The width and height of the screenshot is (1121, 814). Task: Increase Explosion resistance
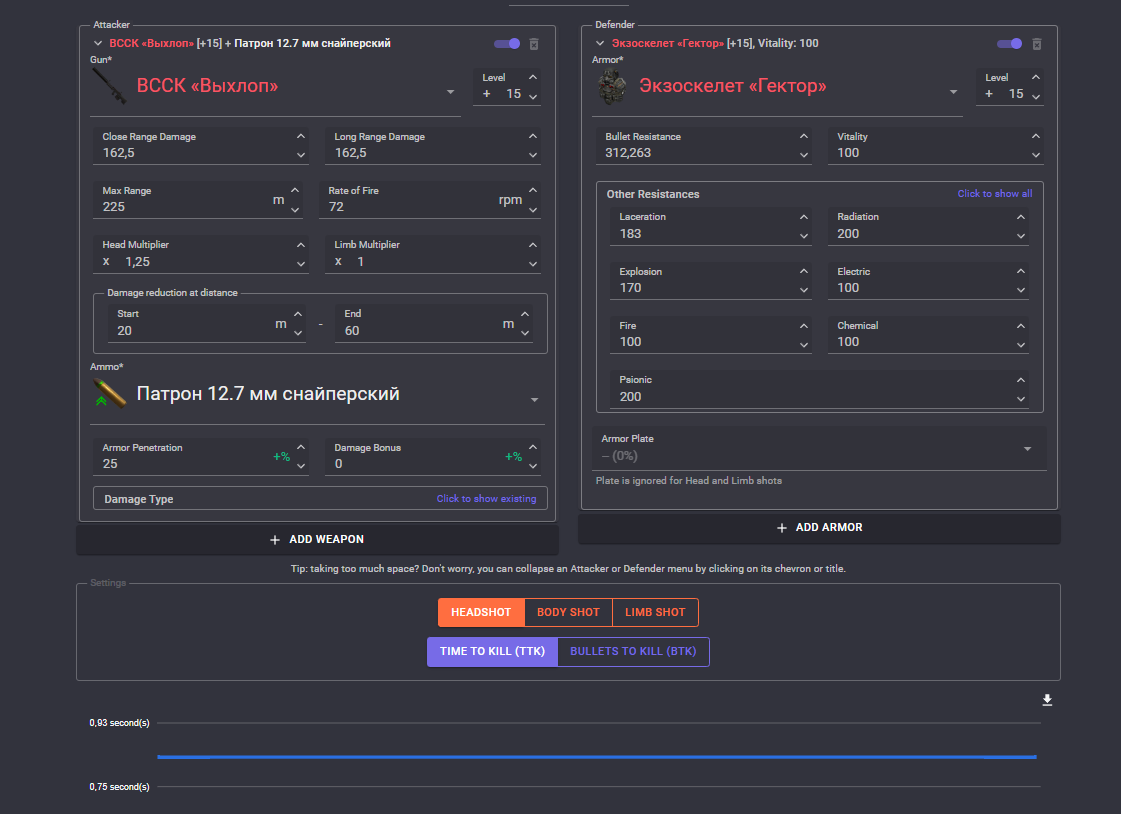pos(804,271)
